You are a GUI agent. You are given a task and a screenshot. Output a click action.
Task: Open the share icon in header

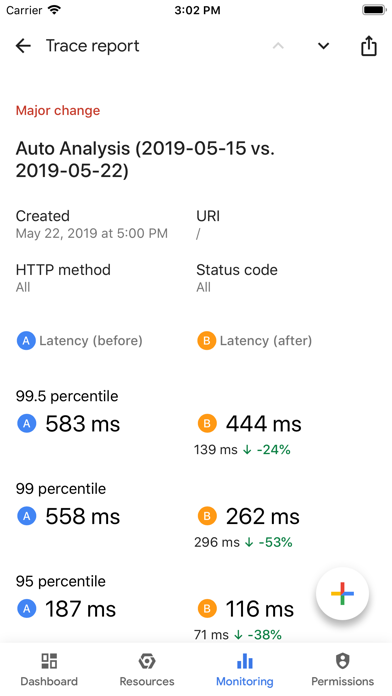(x=368, y=46)
